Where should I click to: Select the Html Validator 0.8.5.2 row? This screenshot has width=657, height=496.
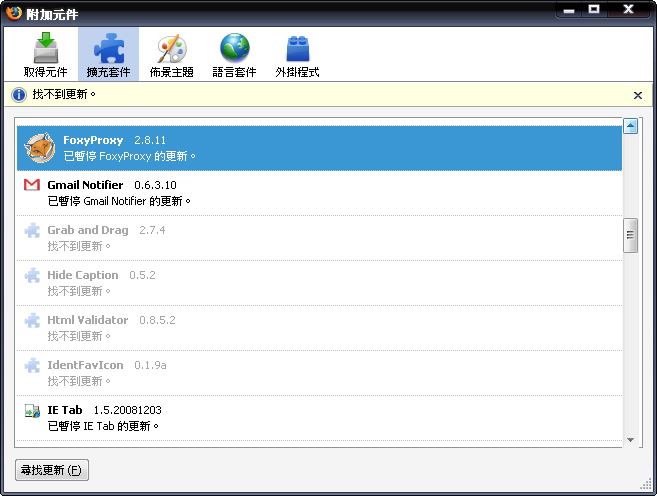coord(319,328)
